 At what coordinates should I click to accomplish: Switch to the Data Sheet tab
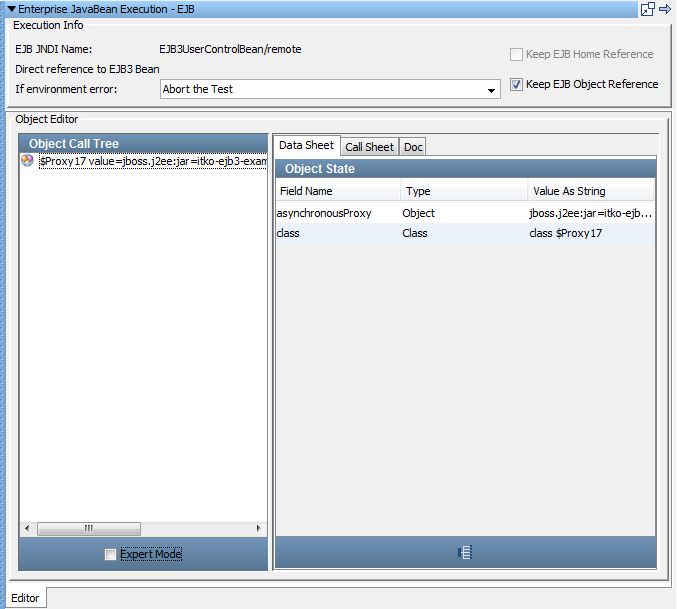306,145
